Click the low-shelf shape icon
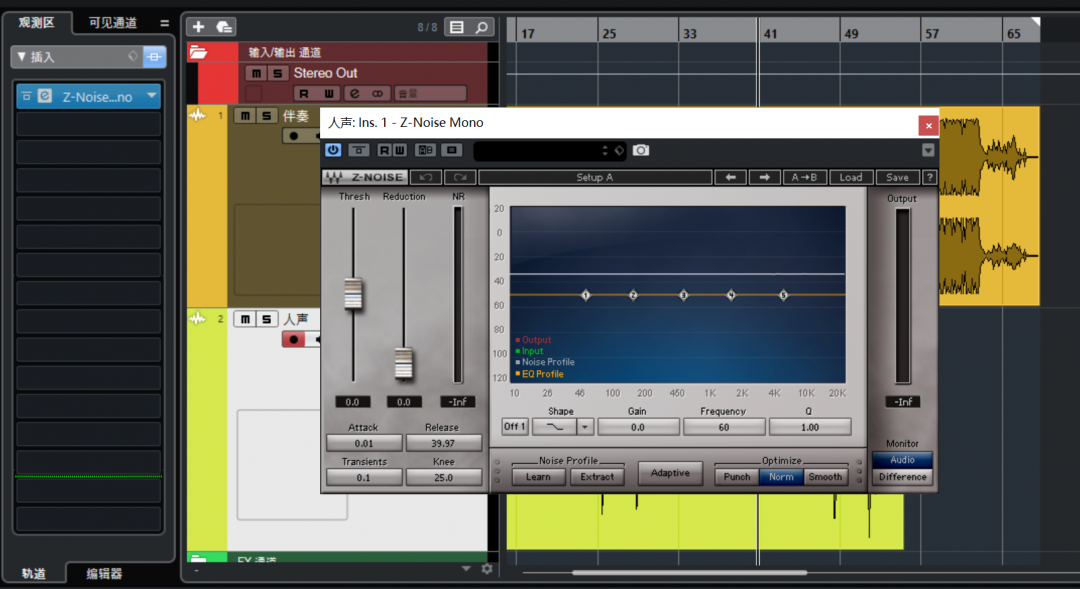The height and width of the screenshot is (589, 1080). tap(554, 427)
